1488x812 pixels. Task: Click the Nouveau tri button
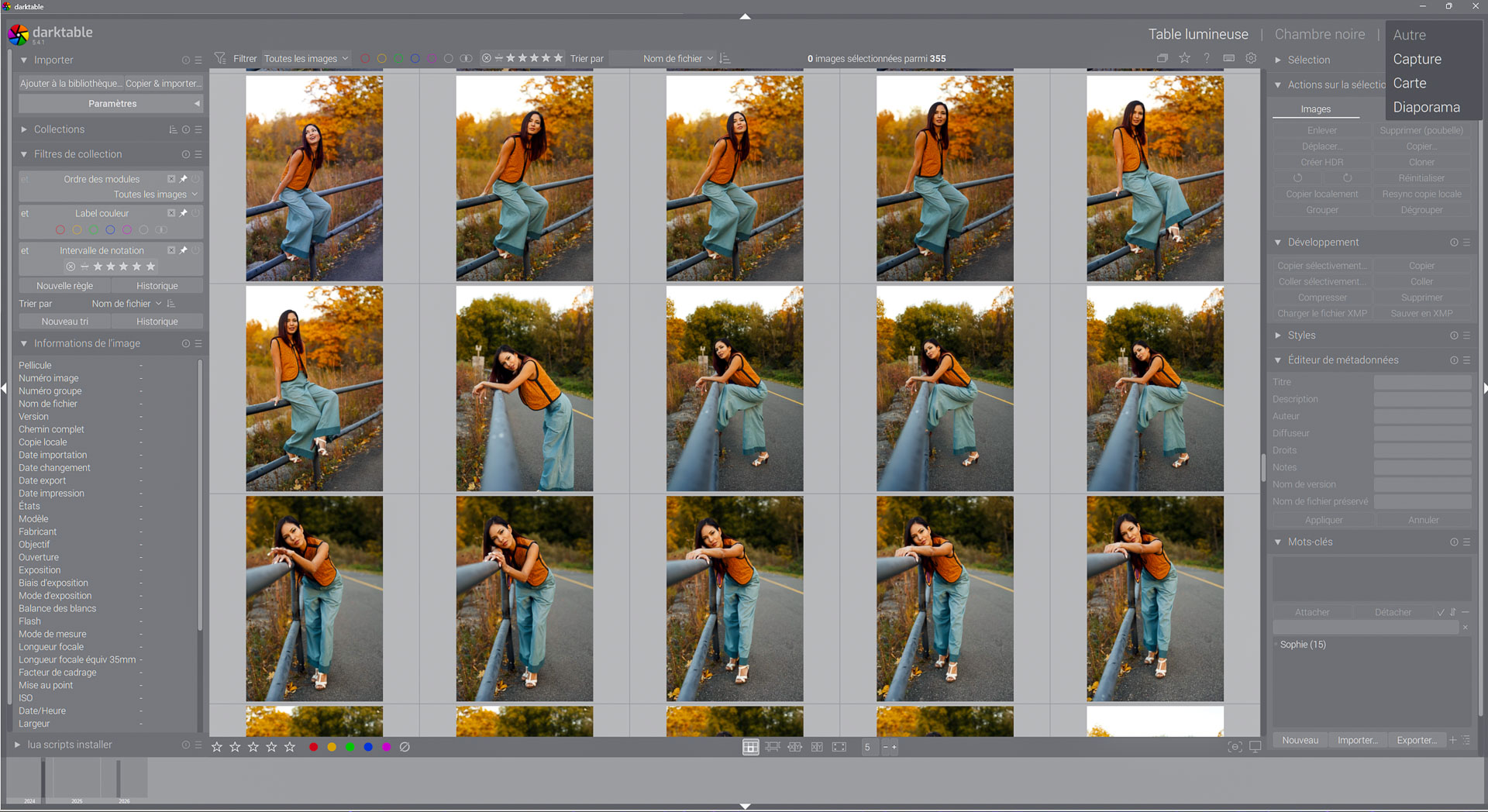tap(64, 322)
